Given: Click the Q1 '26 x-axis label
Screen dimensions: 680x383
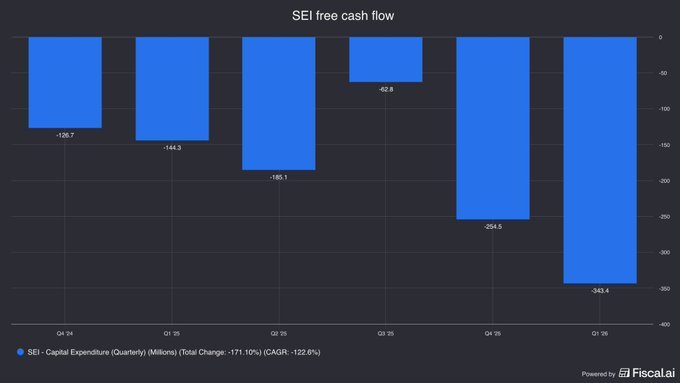Looking at the screenshot, I should 600,334.
